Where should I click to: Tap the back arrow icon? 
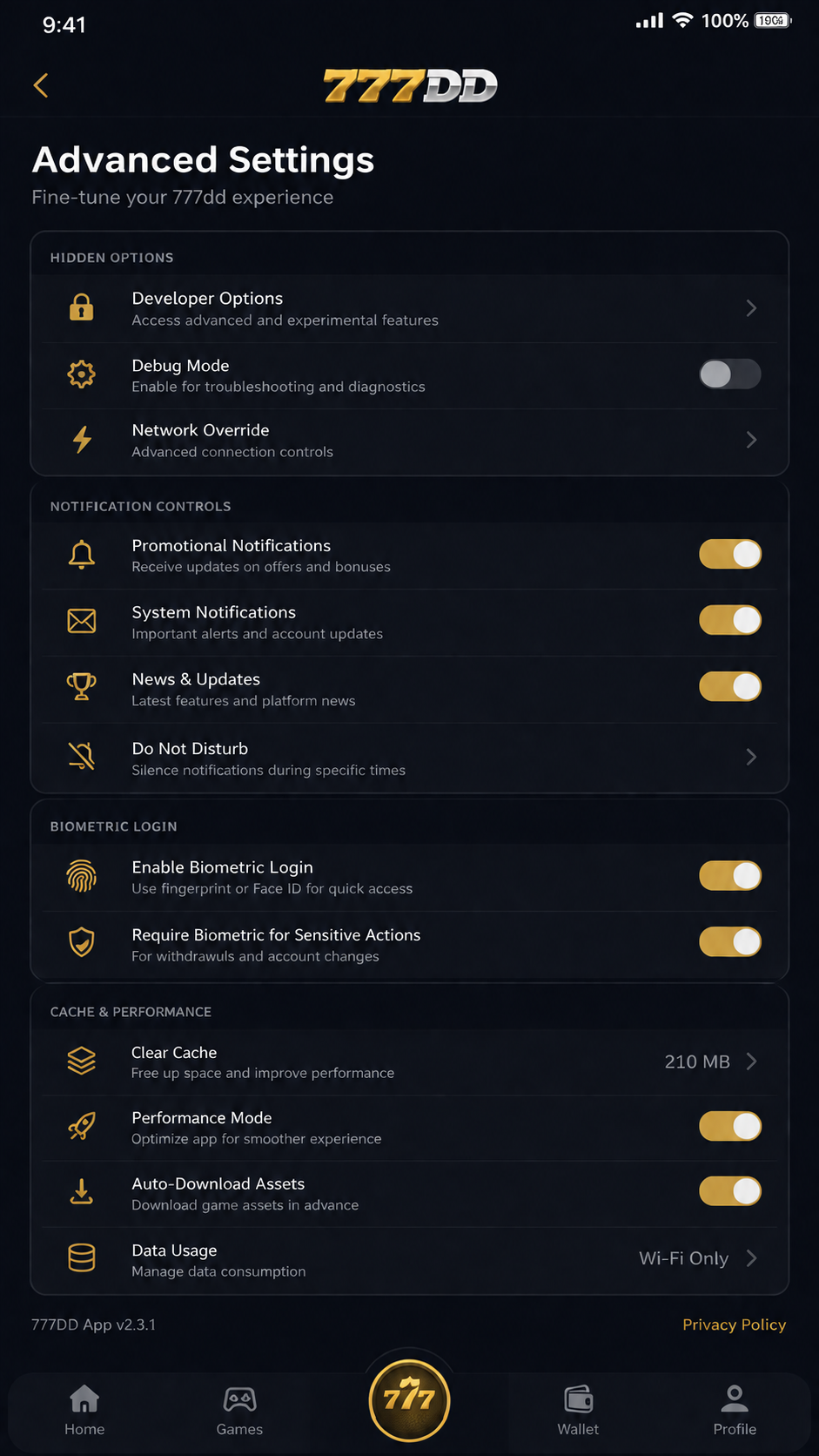40,85
